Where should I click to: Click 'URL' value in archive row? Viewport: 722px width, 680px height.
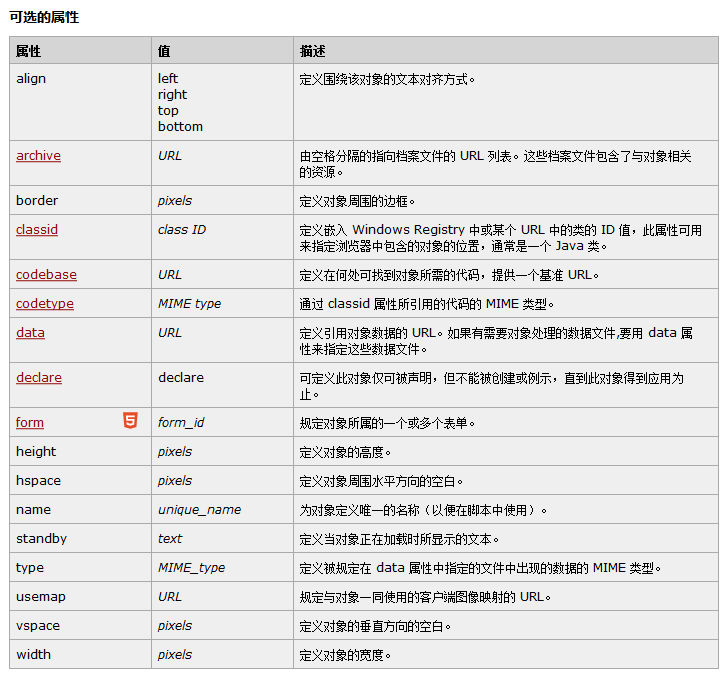click(x=170, y=156)
